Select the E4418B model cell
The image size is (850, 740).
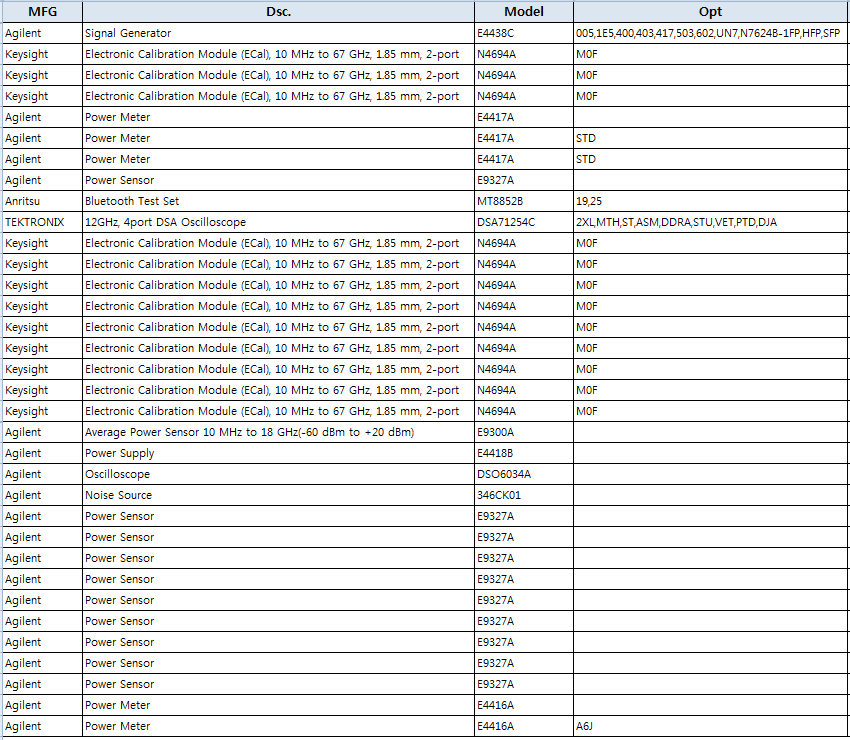click(524, 453)
